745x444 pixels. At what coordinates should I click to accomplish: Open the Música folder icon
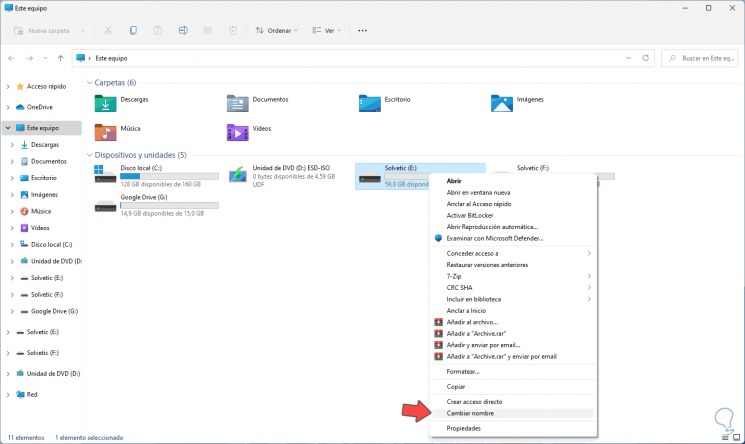105,132
